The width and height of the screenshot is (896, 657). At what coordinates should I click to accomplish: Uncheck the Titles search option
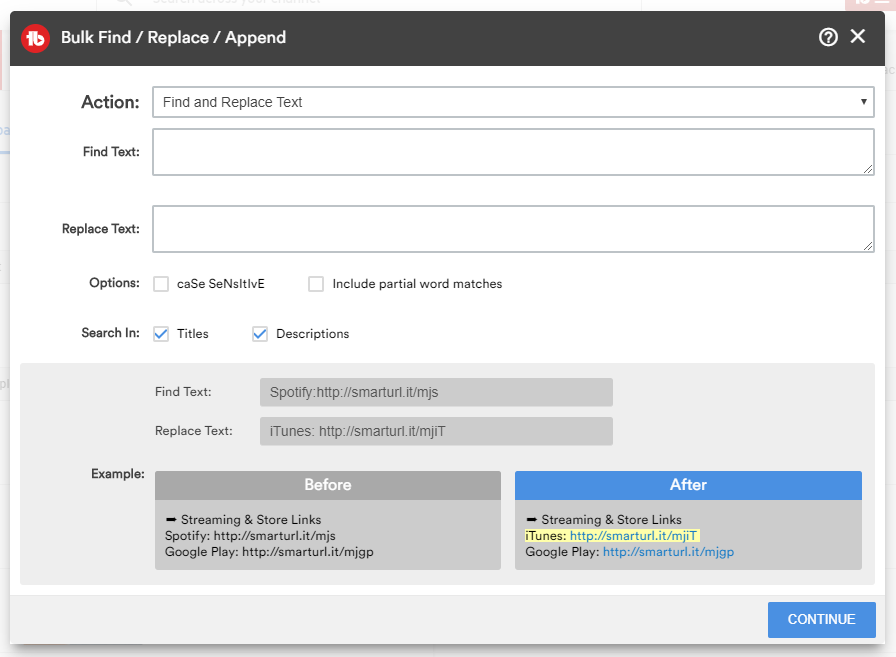(161, 334)
